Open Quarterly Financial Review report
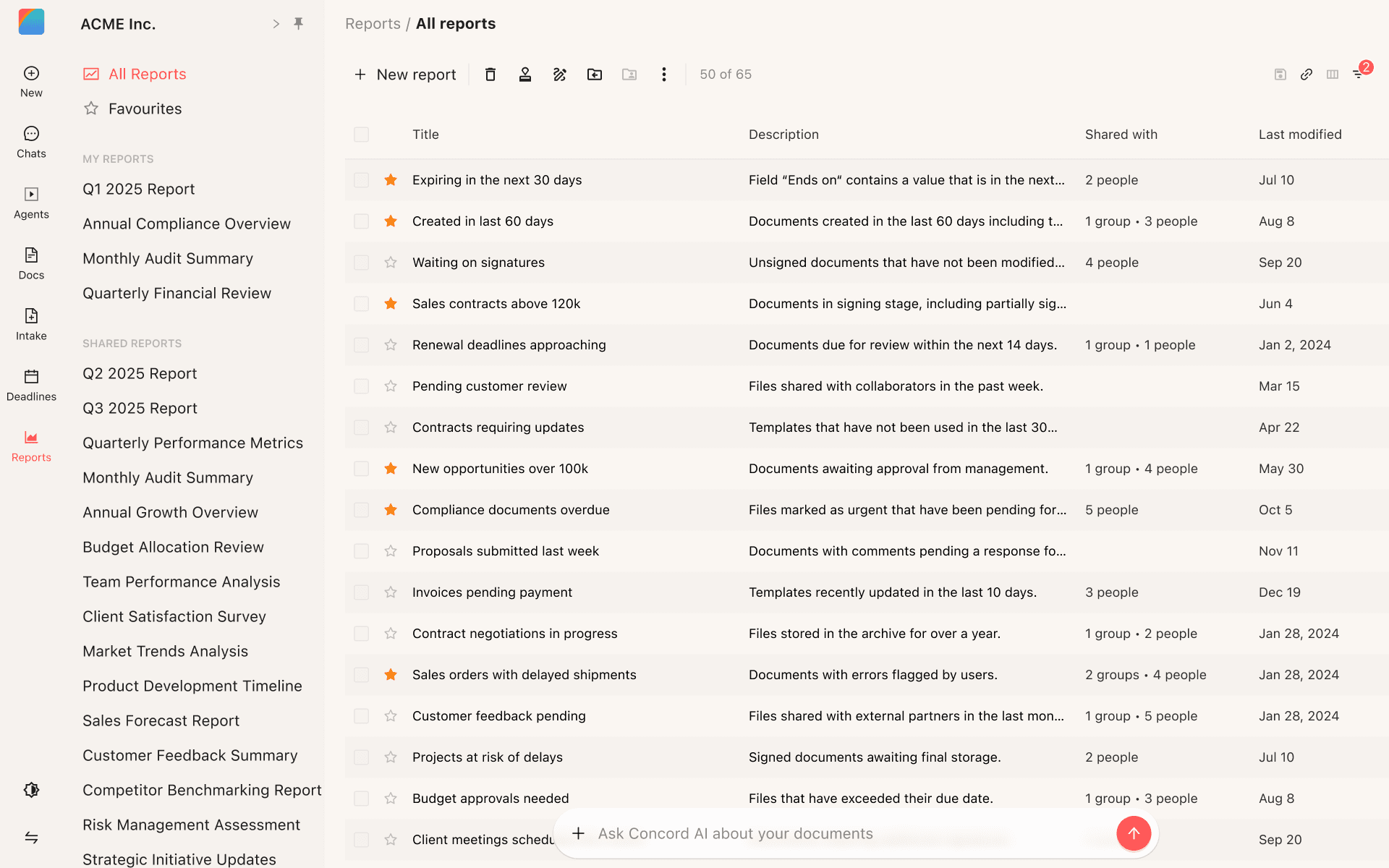Viewport: 1389px width, 868px height. click(x=177, y=293)
